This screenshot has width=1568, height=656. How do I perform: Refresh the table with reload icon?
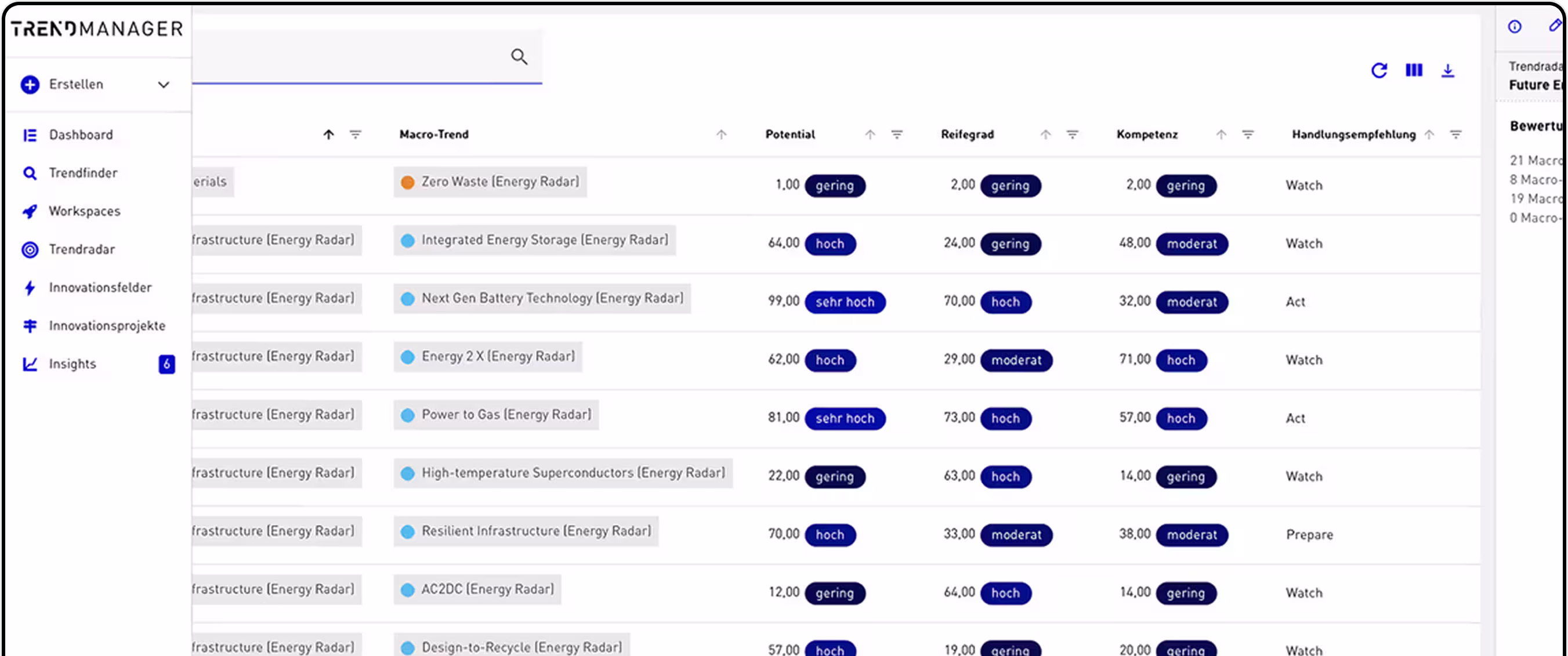(1379, 71)
